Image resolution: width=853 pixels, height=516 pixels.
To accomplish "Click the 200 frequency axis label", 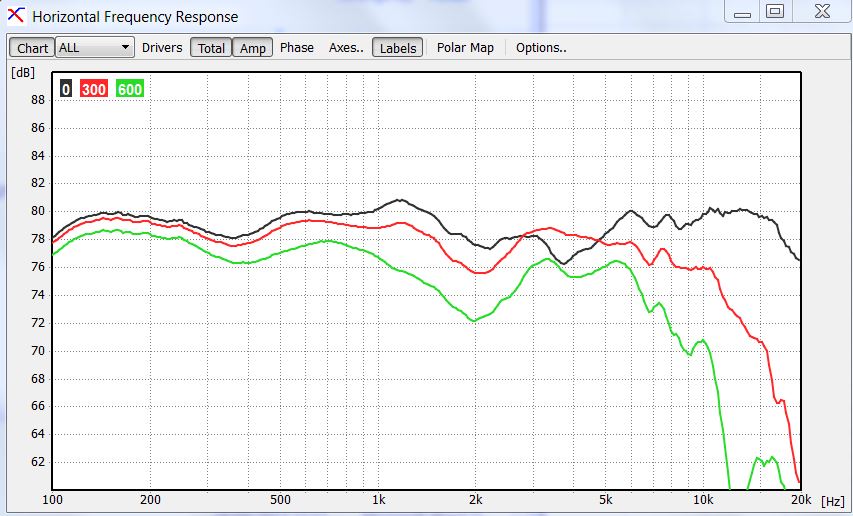I will (150, 500).
